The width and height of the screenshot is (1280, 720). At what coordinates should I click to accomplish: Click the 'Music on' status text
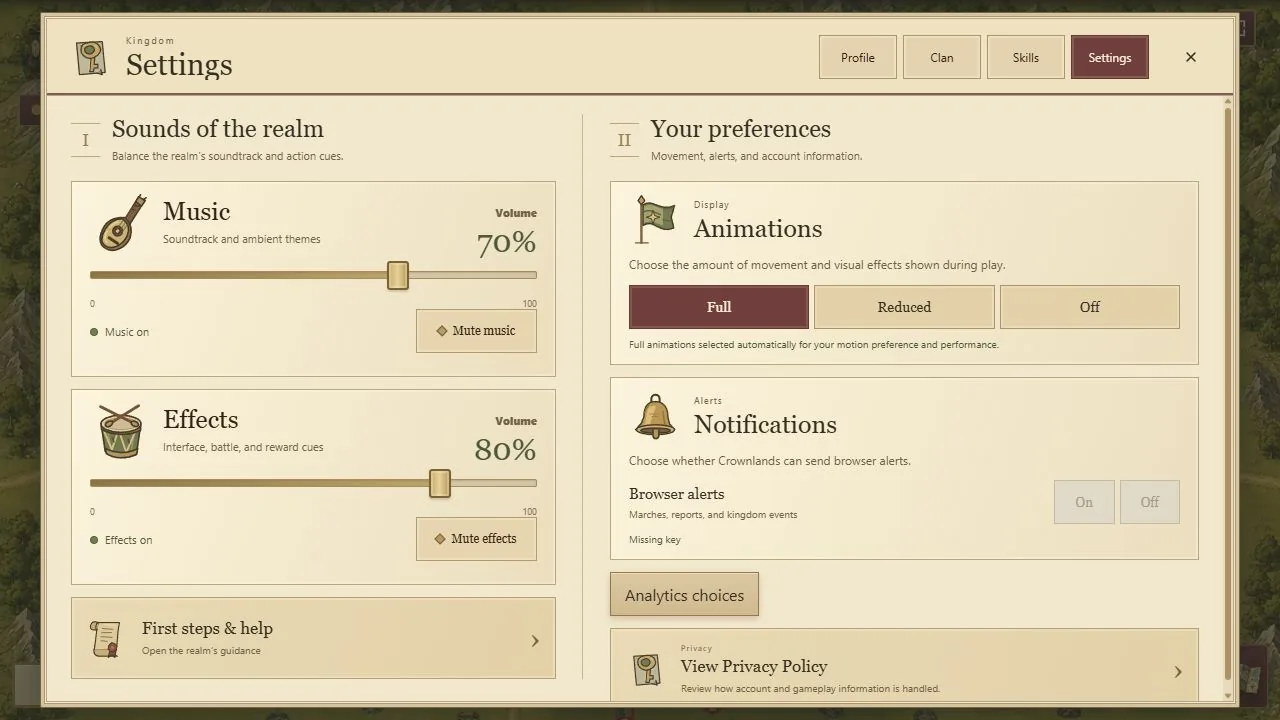coord(127,332)
